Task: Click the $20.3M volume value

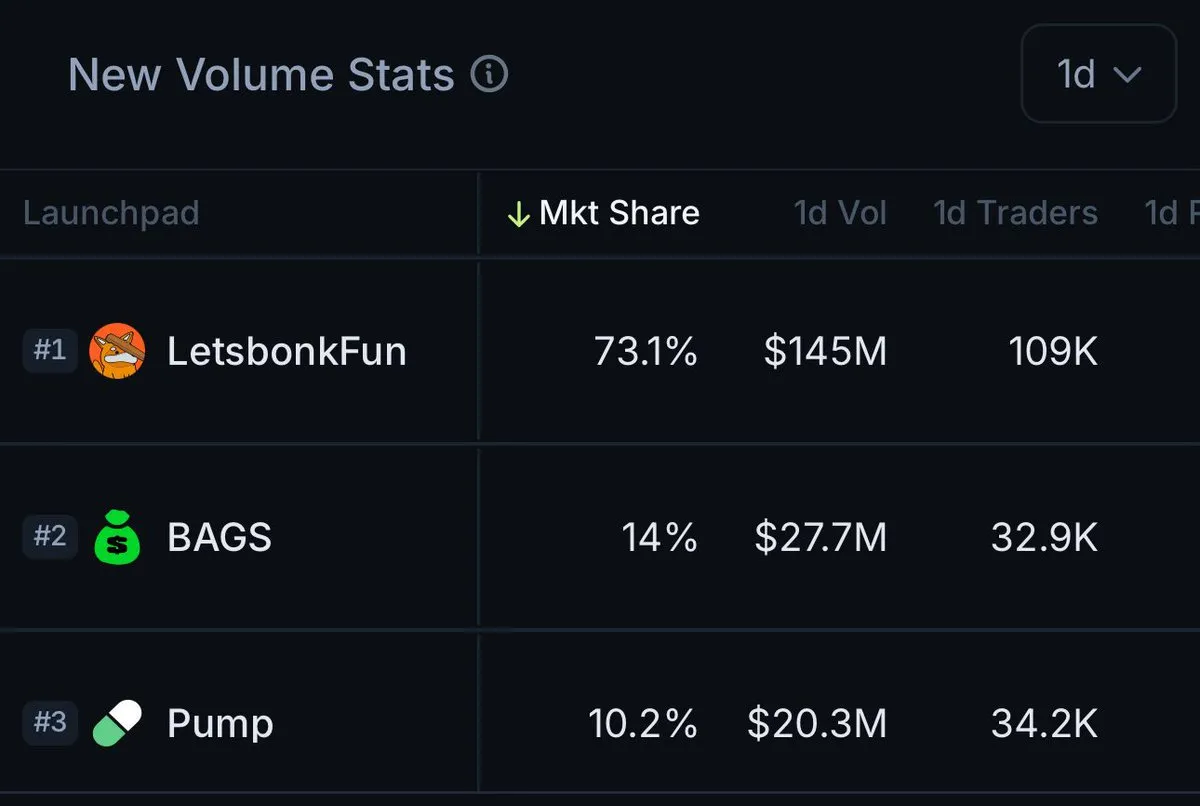Action: pos(817,723)
